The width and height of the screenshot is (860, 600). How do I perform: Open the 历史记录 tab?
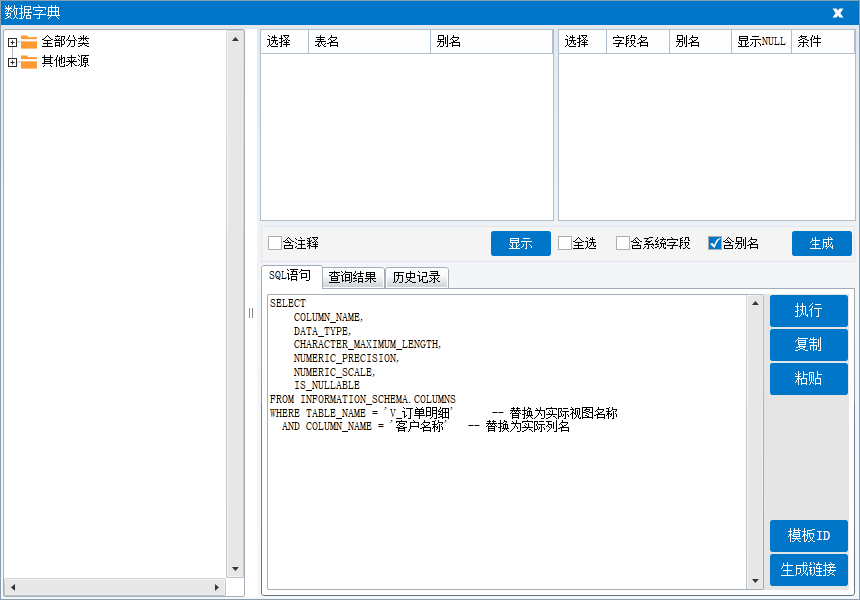417,278
